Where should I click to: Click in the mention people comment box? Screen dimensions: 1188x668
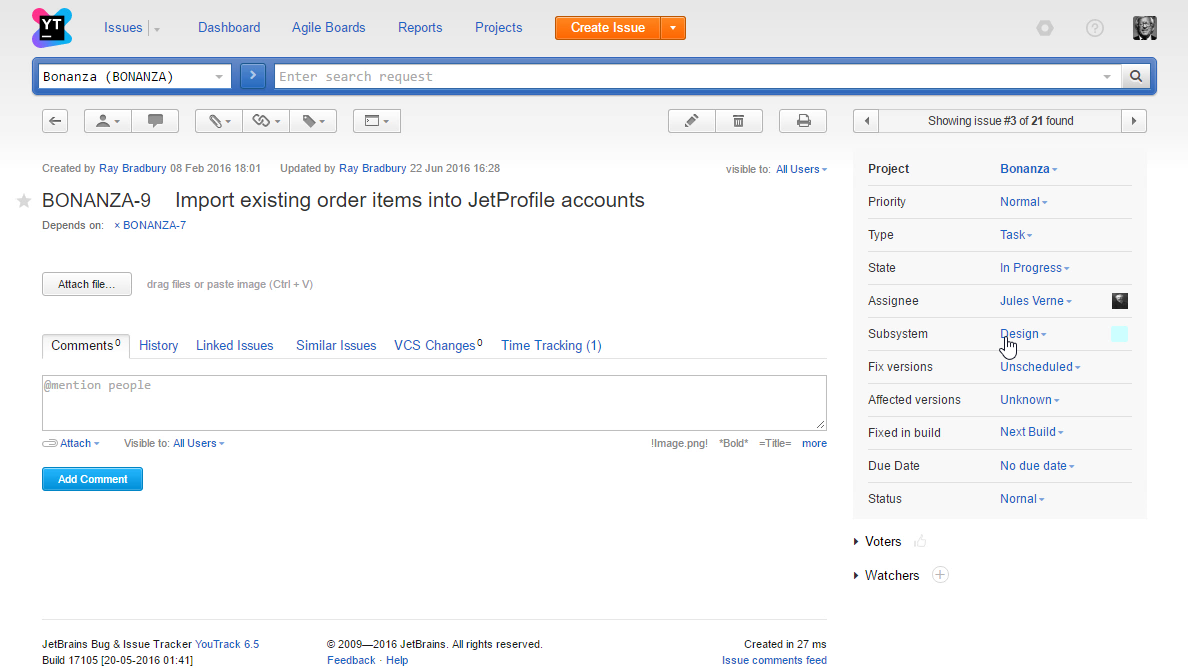(x=434, y=403)
